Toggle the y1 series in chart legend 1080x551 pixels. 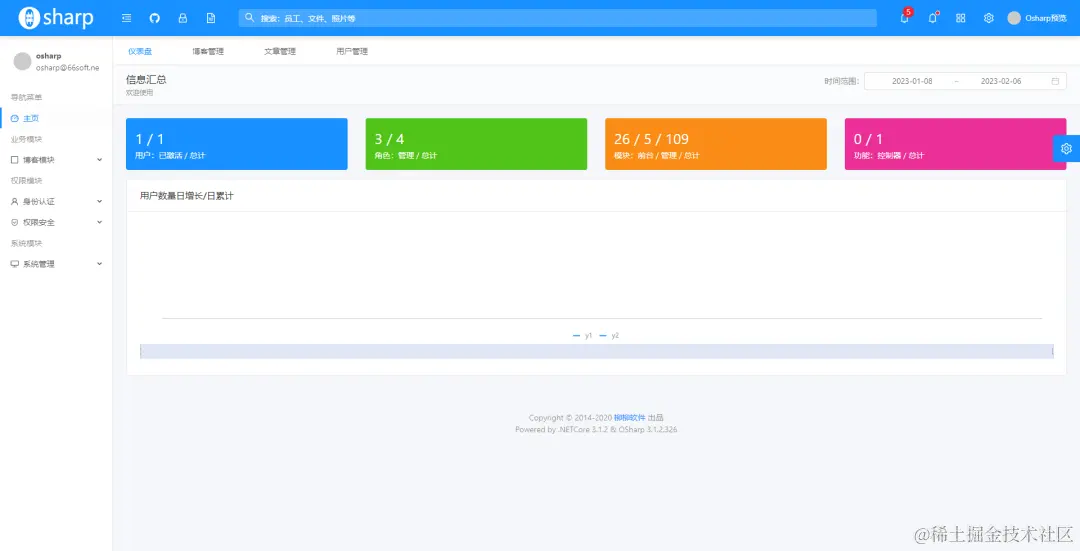pyautogui.click(x=582, y=335)
